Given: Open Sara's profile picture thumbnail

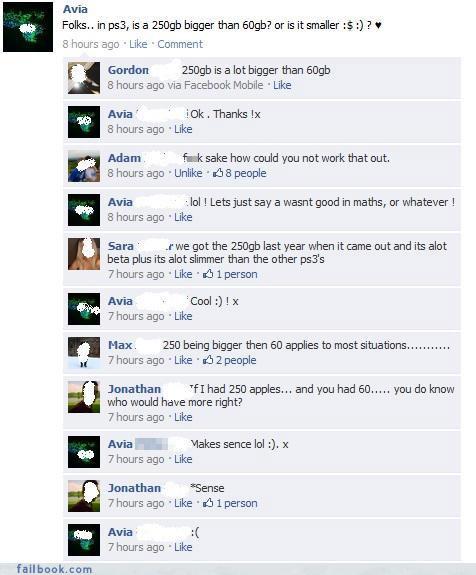Looking at the screenshot, I should [x=84, y=254].
